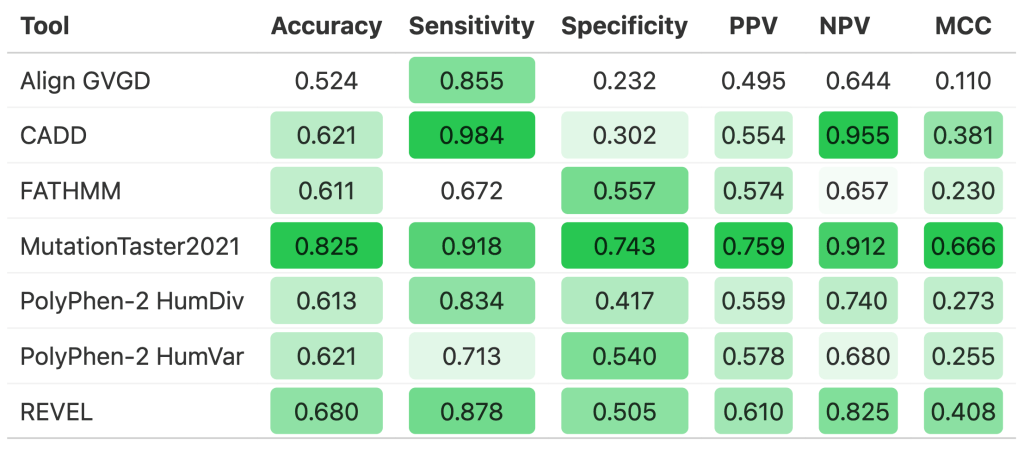This screenshot has height=455, width=1024.
Task: Click Align GVGD's 0.232 specificity value
Action: pos(625,81)
